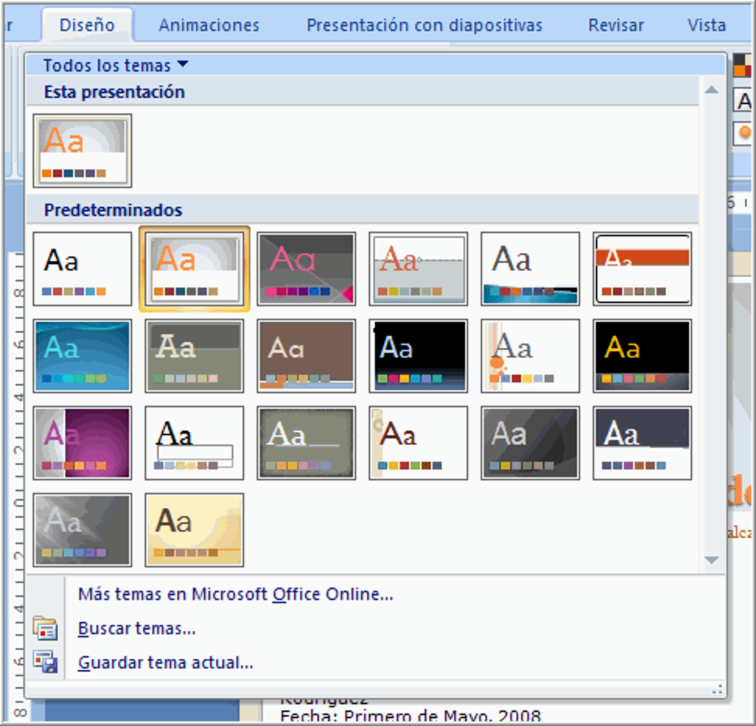Open the theme Colors button behind gallery
Screen dimensions: 756x726
(742, 66)
